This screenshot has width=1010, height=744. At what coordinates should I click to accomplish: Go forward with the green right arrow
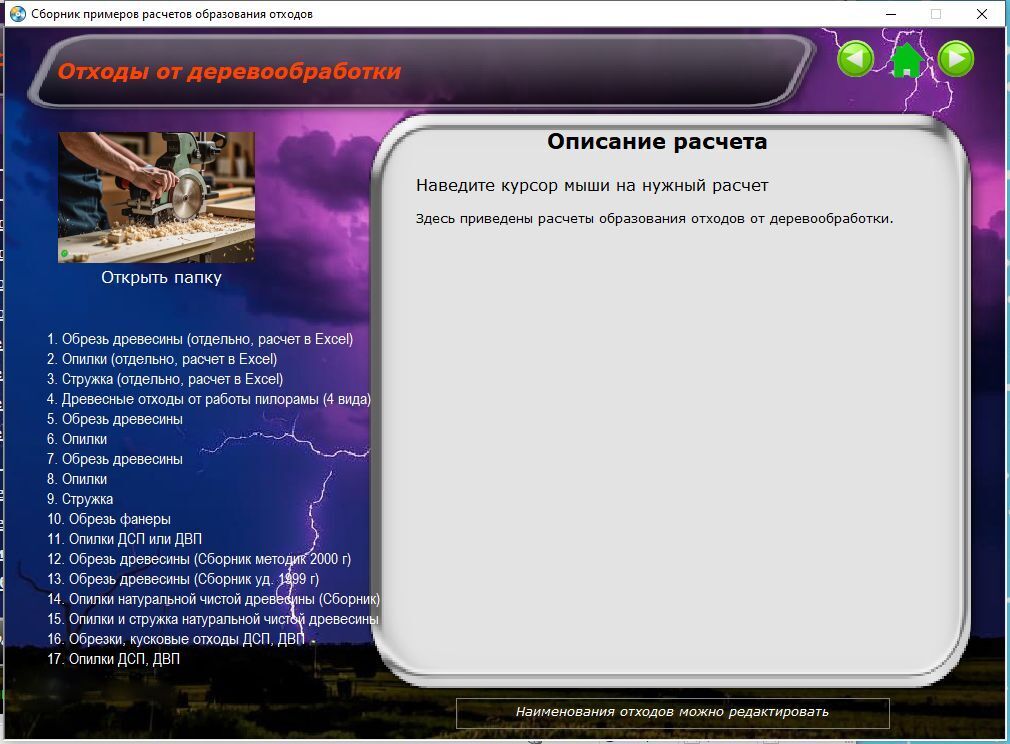click(x=956, y=59)
